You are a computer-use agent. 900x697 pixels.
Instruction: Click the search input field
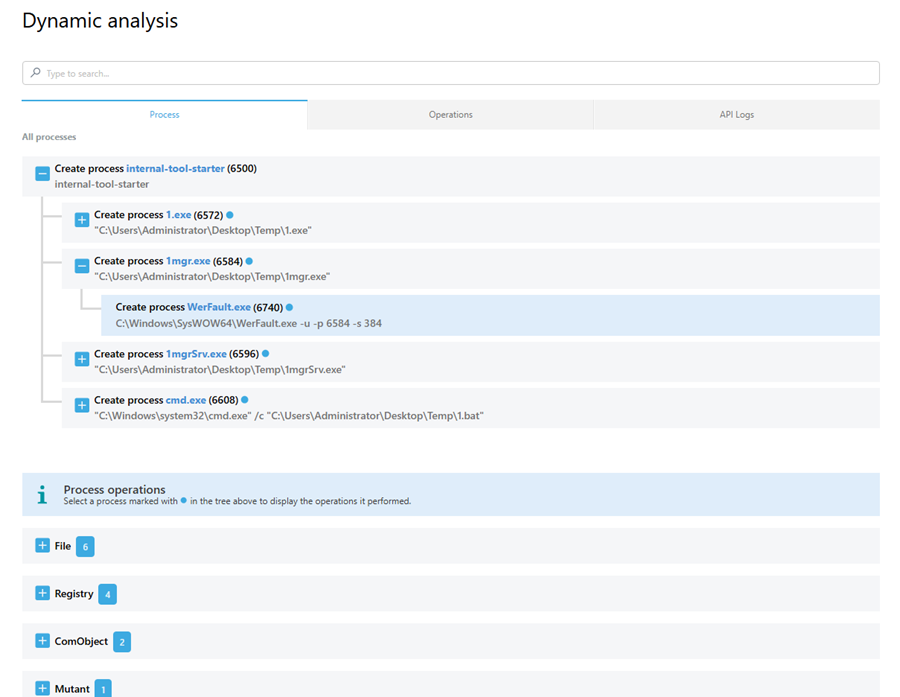click(450, 73)
